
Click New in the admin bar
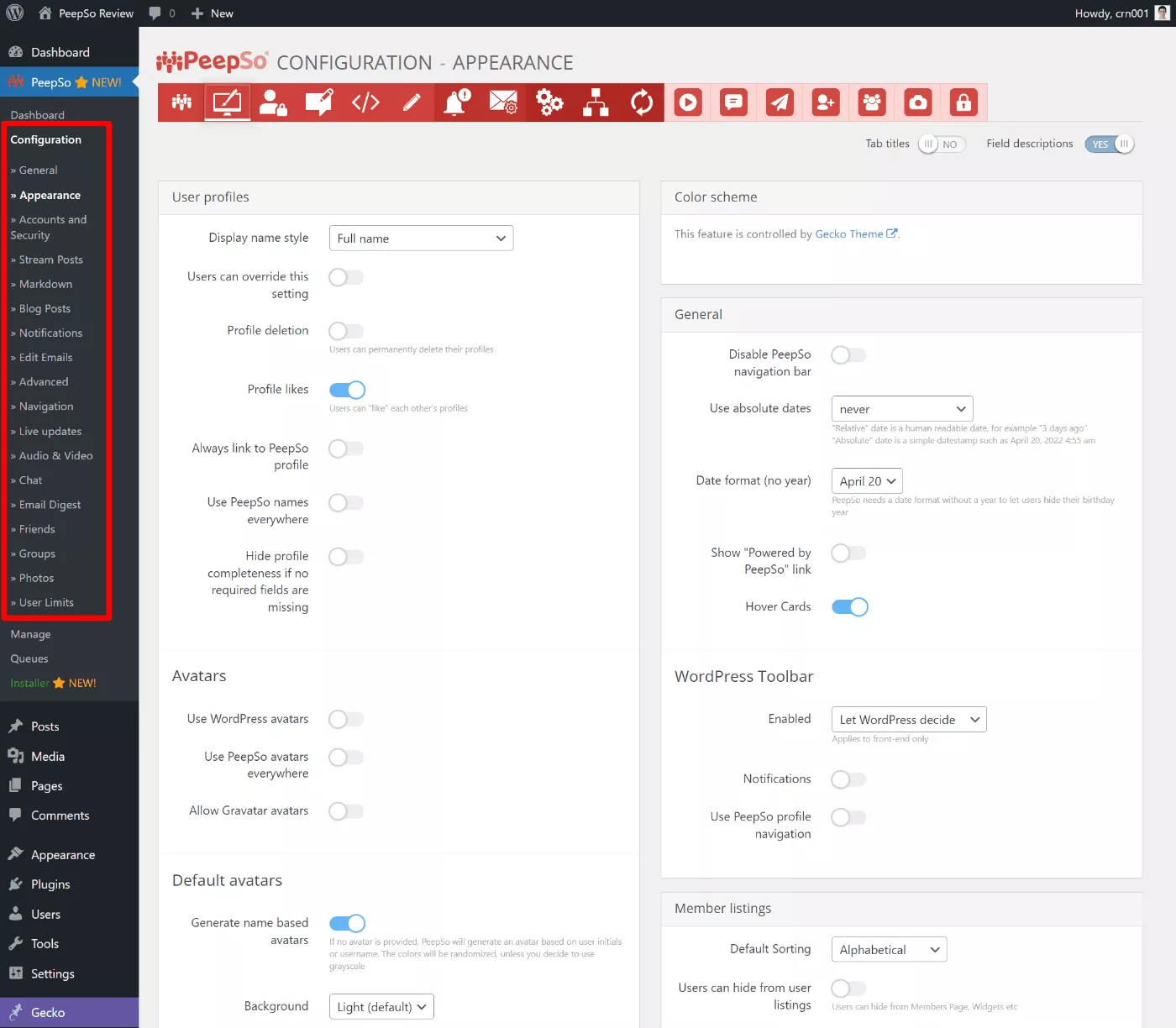[x=213, y=13]
